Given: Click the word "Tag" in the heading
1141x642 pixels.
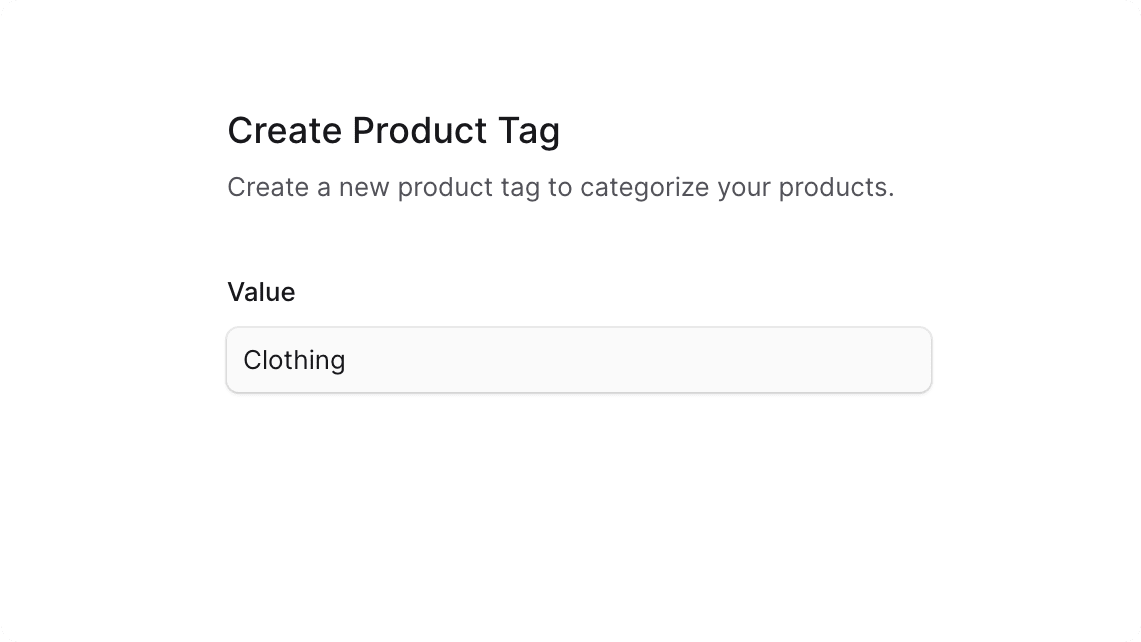Looking at the screenshot, I should 530,131.
